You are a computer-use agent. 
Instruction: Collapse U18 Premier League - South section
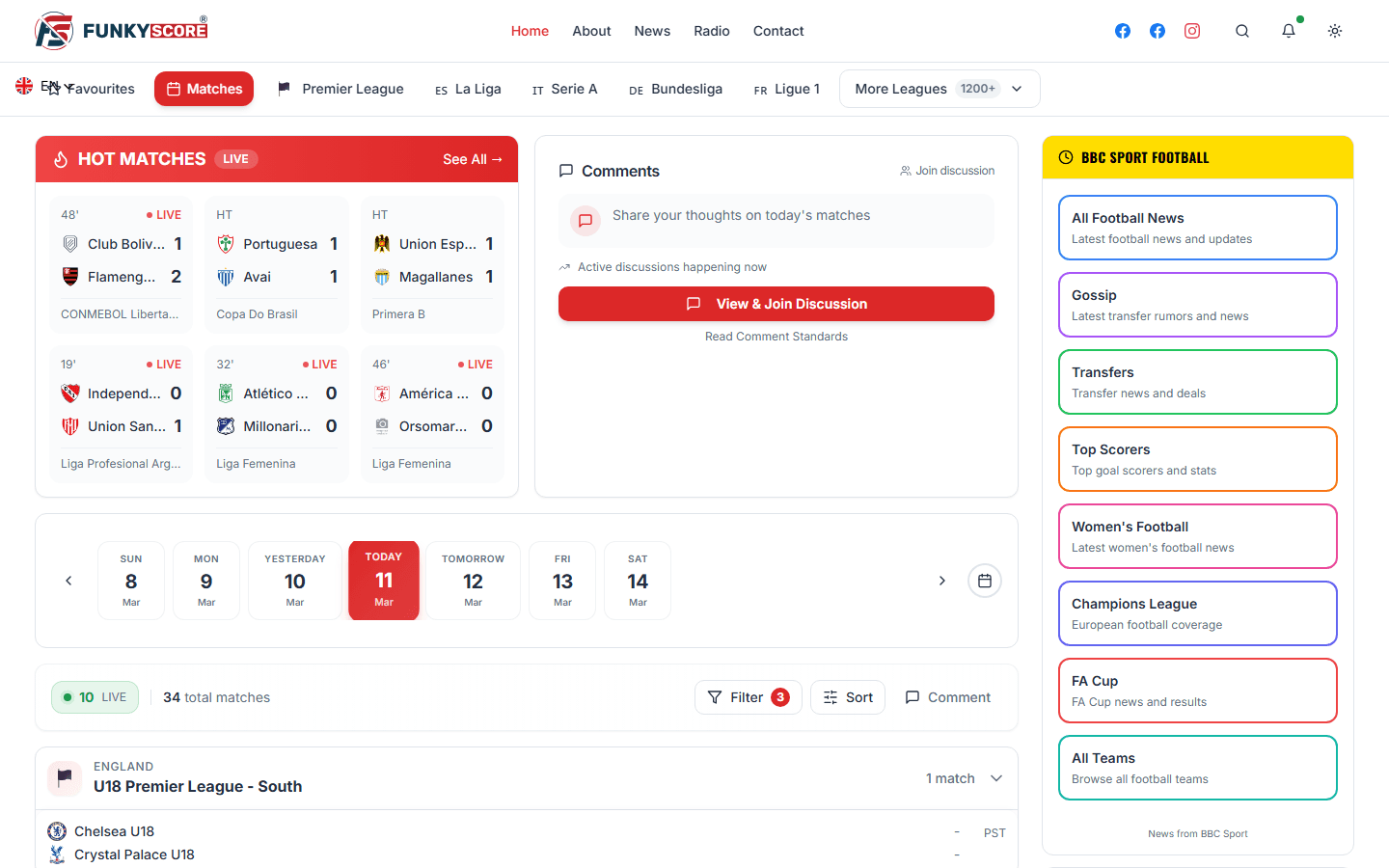point(996,778)
